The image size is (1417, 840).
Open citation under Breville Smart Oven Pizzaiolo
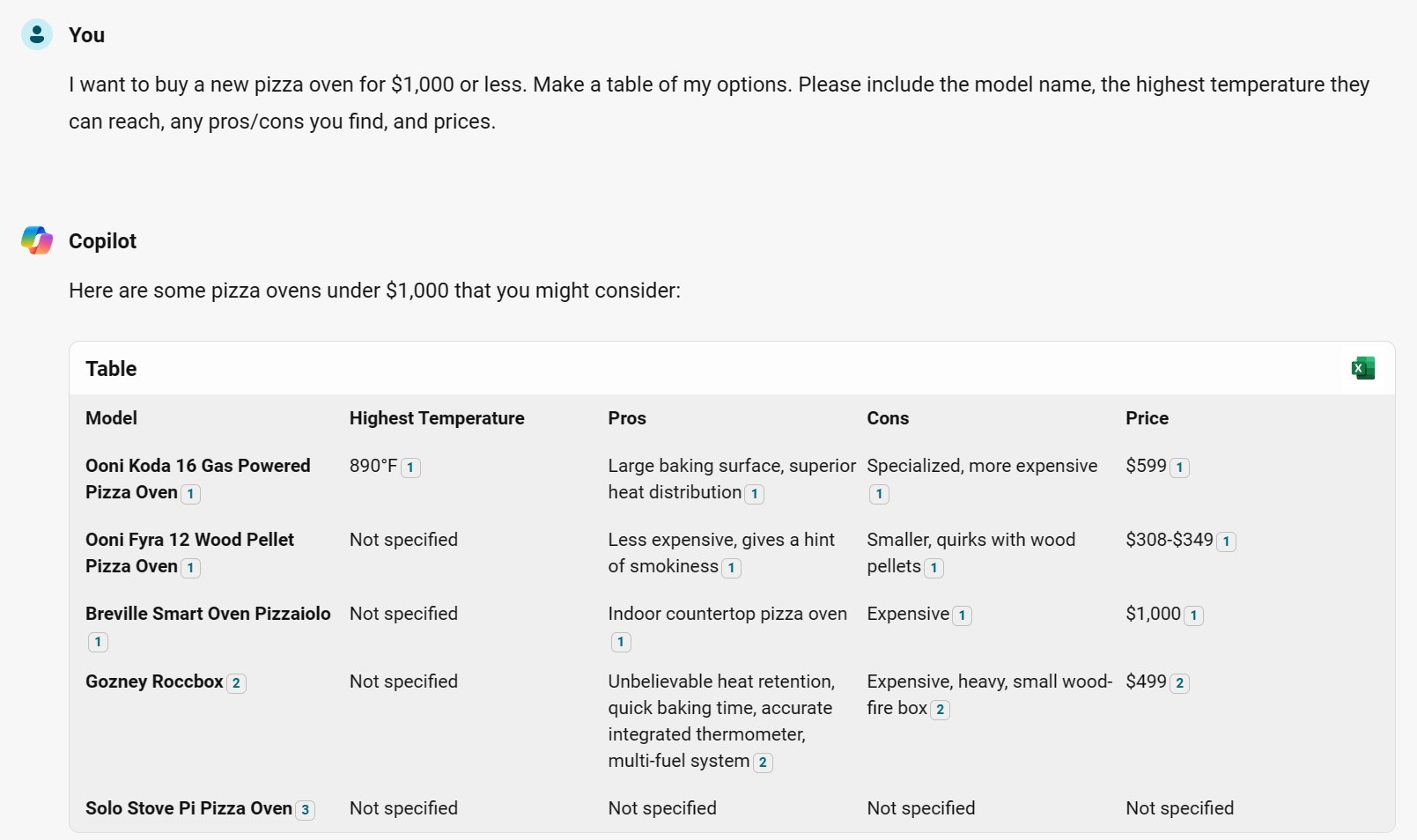[98, 642]
